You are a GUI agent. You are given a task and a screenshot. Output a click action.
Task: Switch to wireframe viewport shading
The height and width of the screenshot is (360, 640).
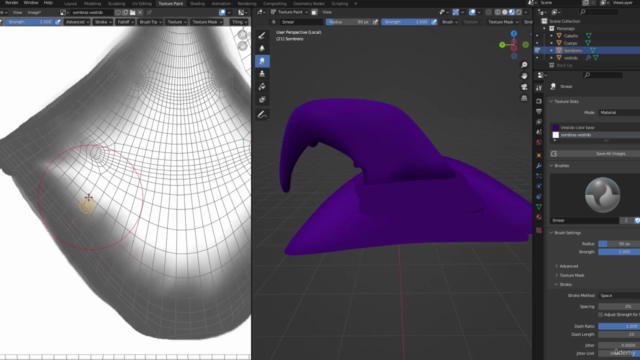[x=498, y=12]
